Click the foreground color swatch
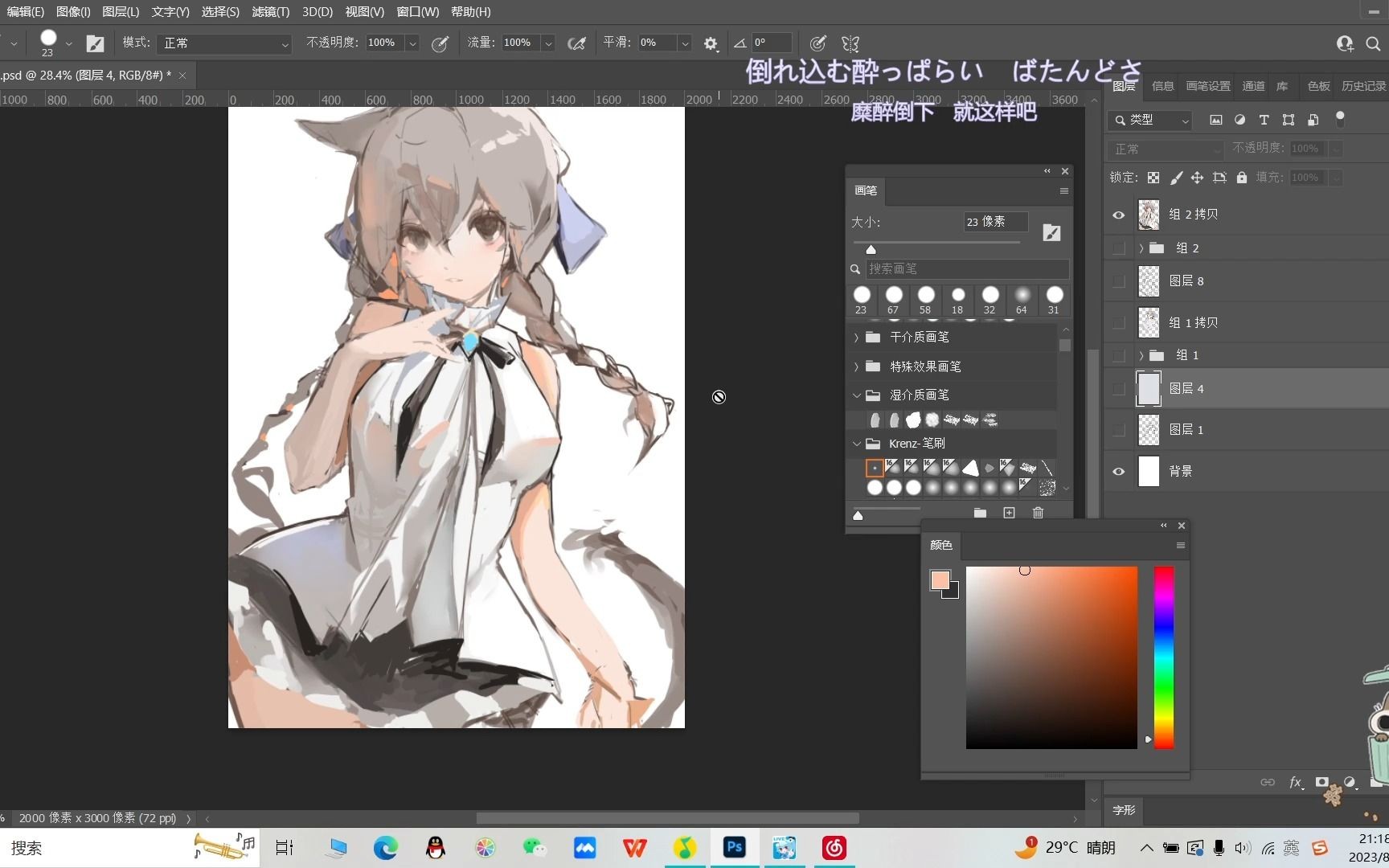Image resolution: width=1389 pixels, height=868 pixels. pyautogui.click(x=940, y=580)
